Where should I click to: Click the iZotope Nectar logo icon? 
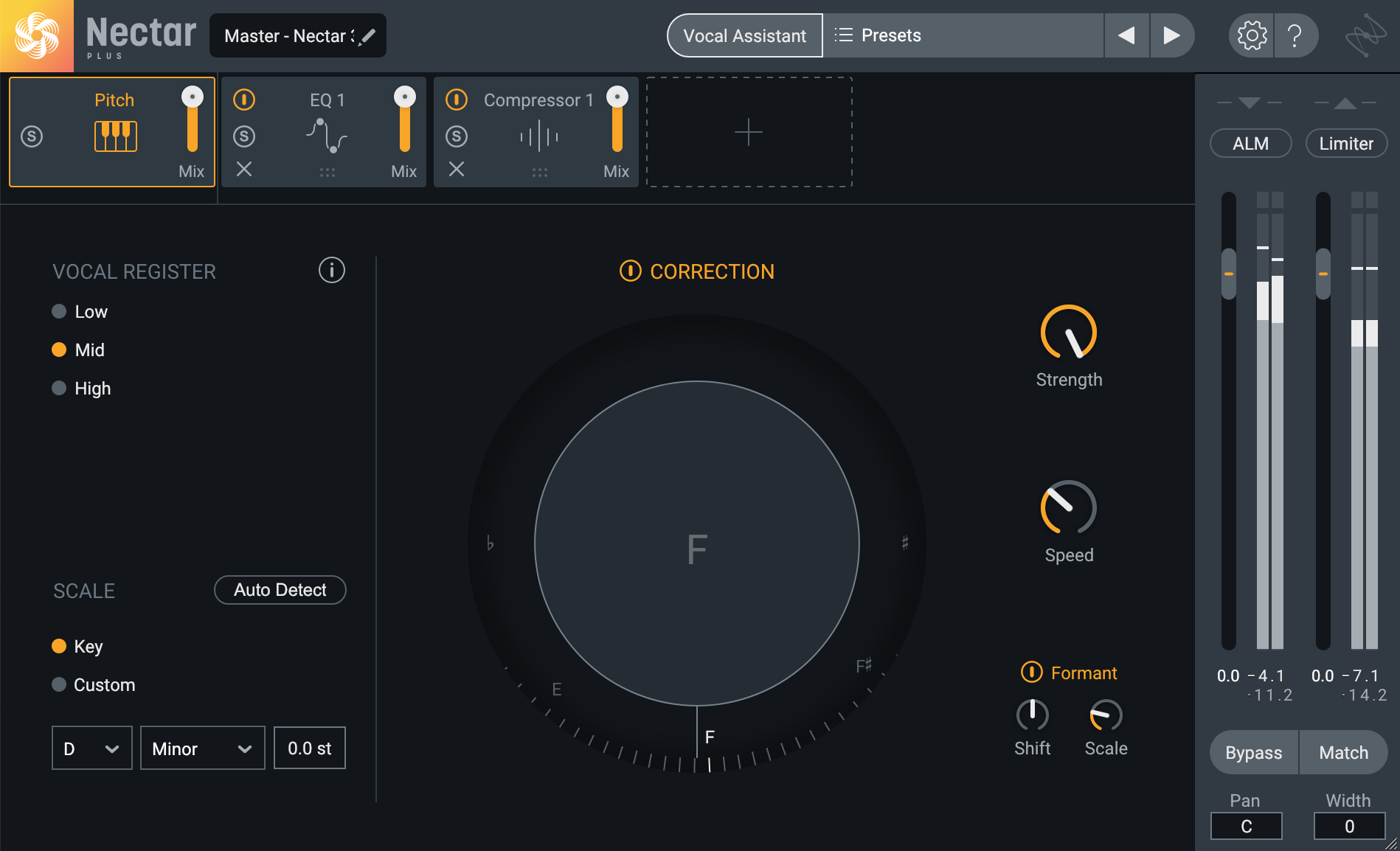point(36,36)
